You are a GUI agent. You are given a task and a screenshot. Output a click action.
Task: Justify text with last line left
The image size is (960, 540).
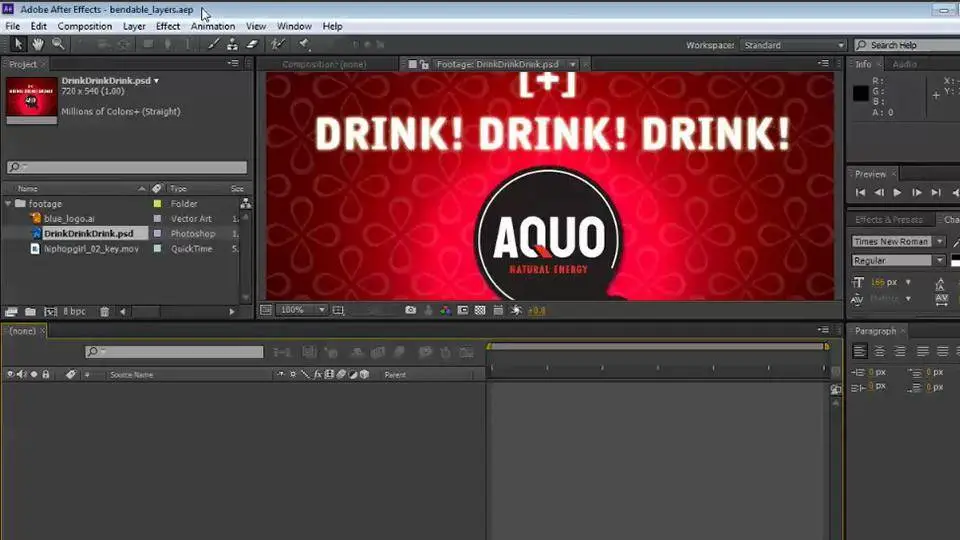[x=923, y=351]
